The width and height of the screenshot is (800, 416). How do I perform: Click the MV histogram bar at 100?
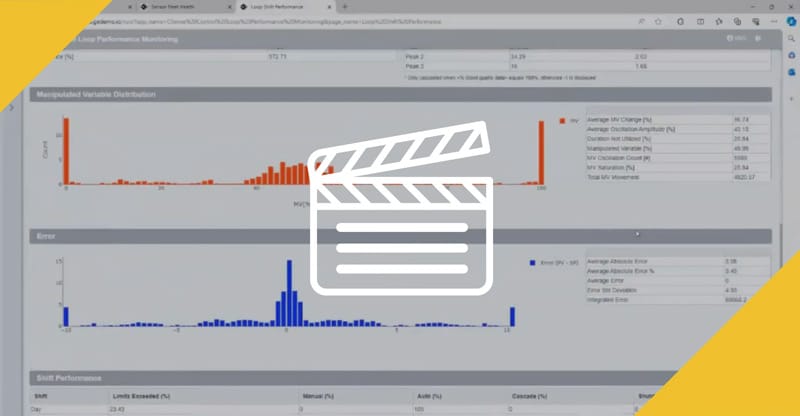click(541, 153)
